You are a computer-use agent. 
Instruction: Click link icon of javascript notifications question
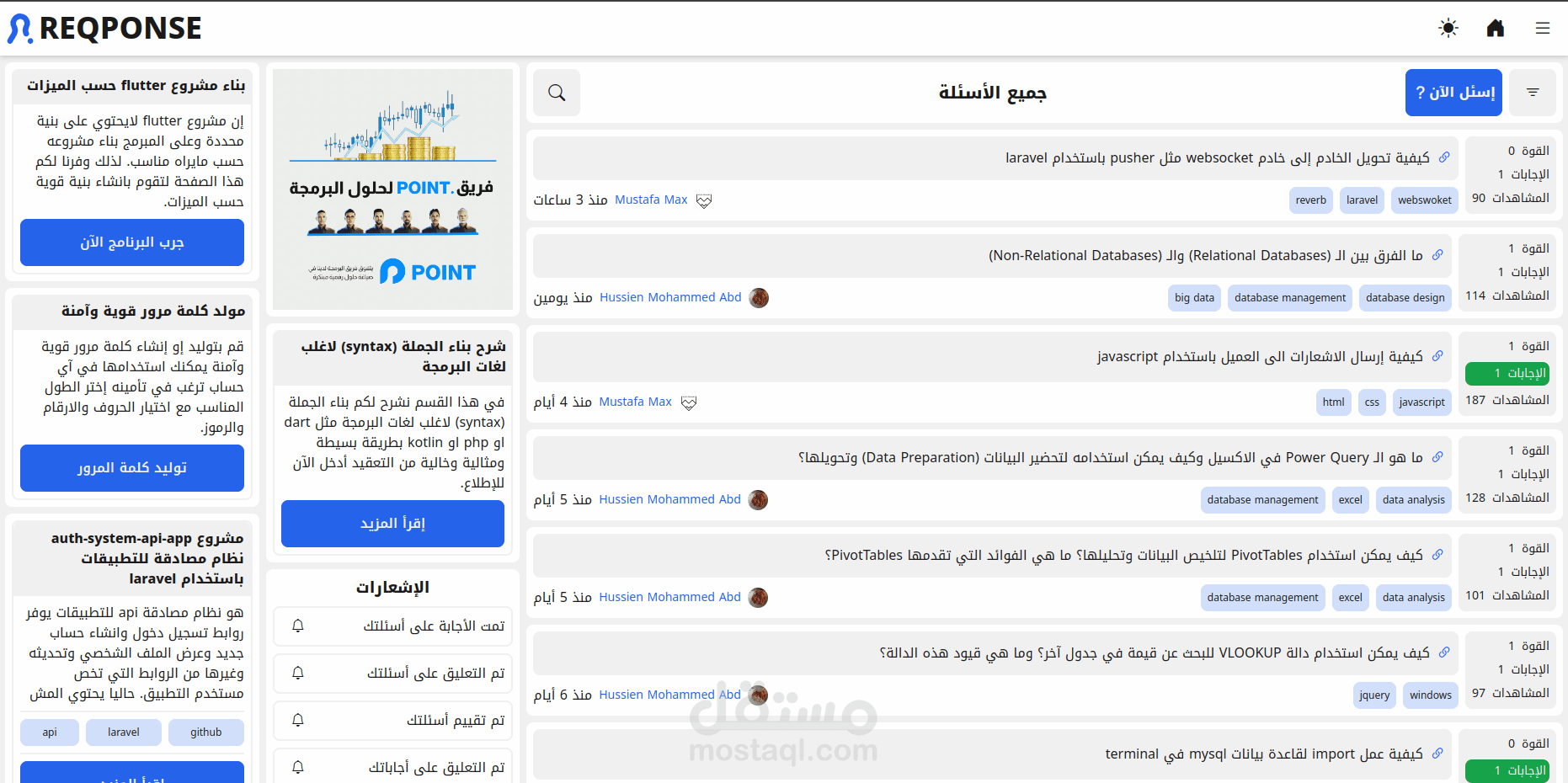pos(1437,356)
